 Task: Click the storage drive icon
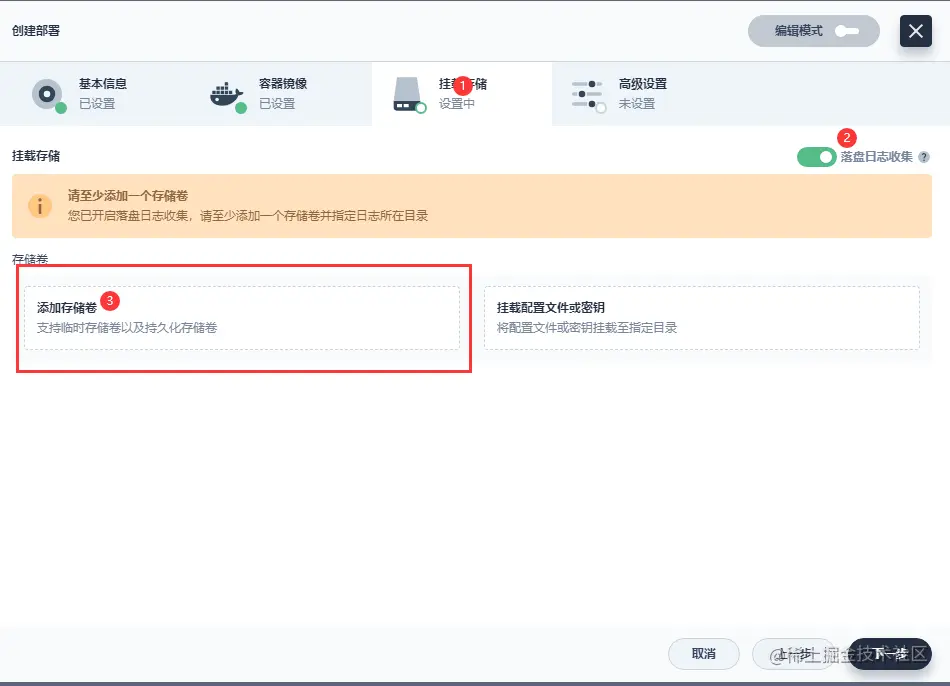click(x=409, y=95)
